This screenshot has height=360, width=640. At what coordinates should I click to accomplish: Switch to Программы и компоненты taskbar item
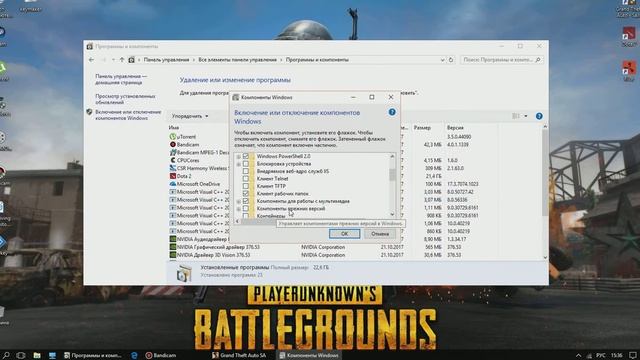click(x=93, y=356)
